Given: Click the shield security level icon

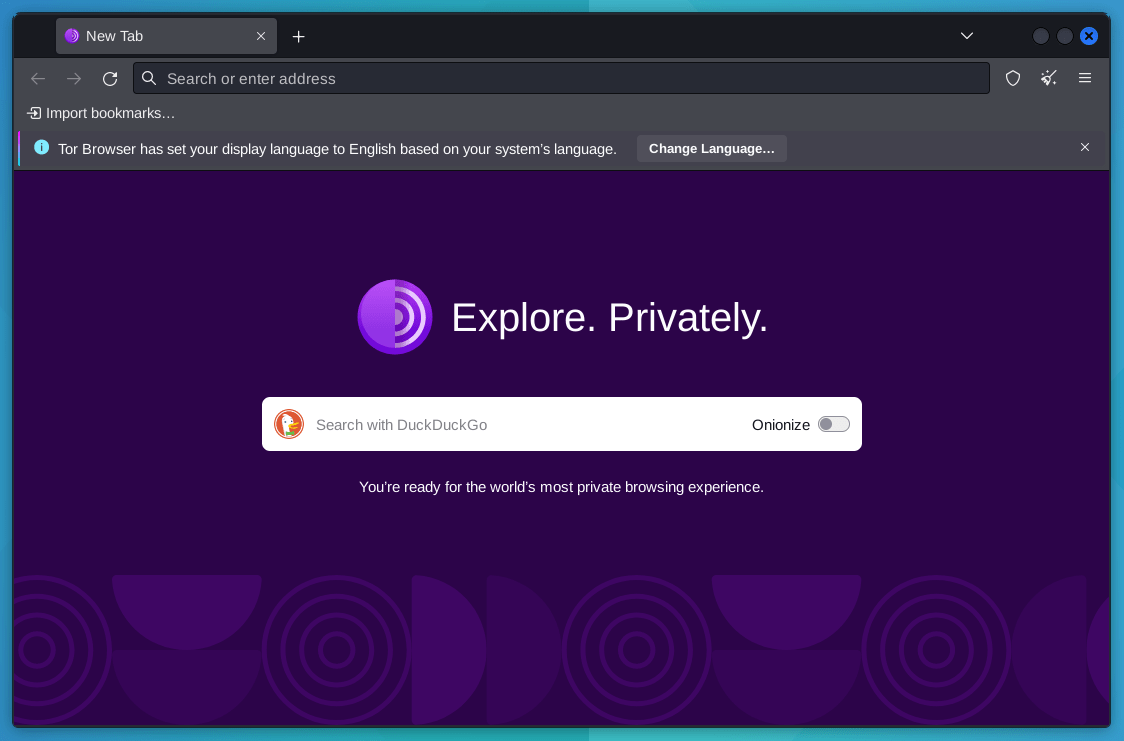Looking at the screenshot, I should pos(1013,78).
